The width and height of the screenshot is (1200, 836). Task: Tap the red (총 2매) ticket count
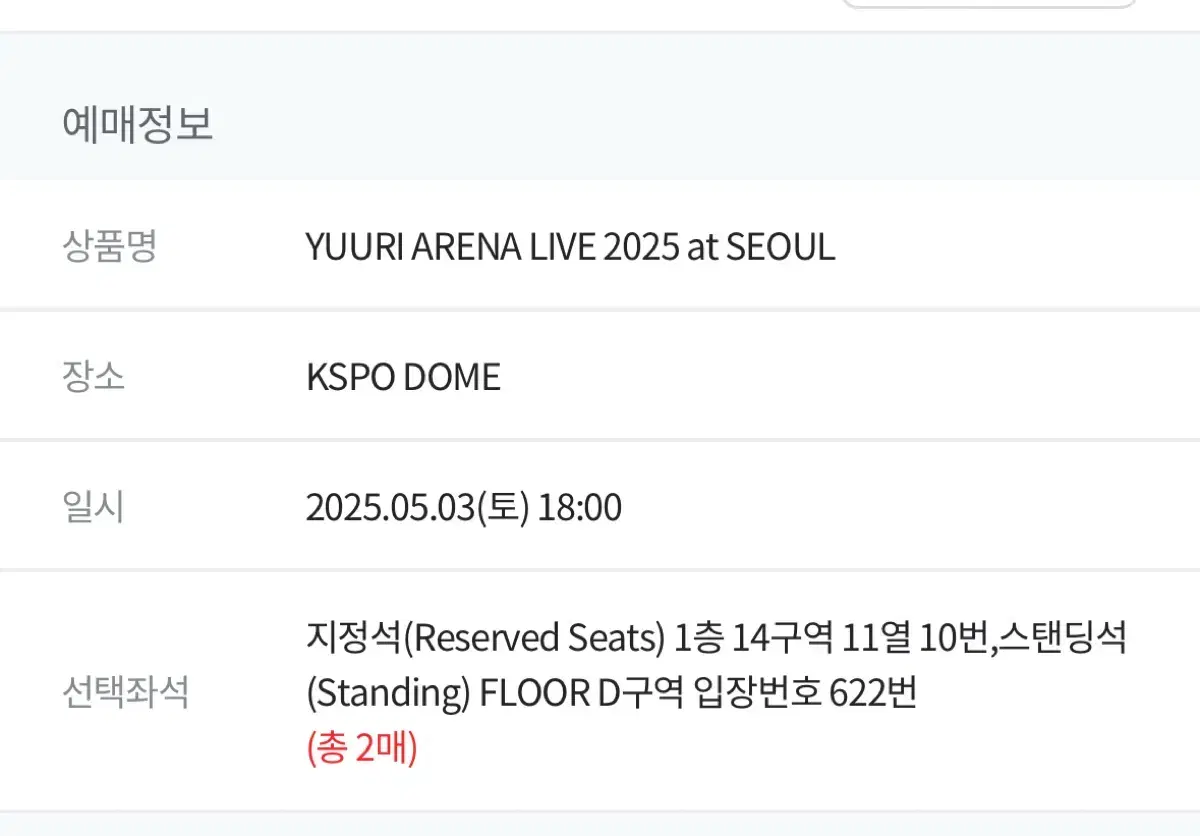point(361,748)
